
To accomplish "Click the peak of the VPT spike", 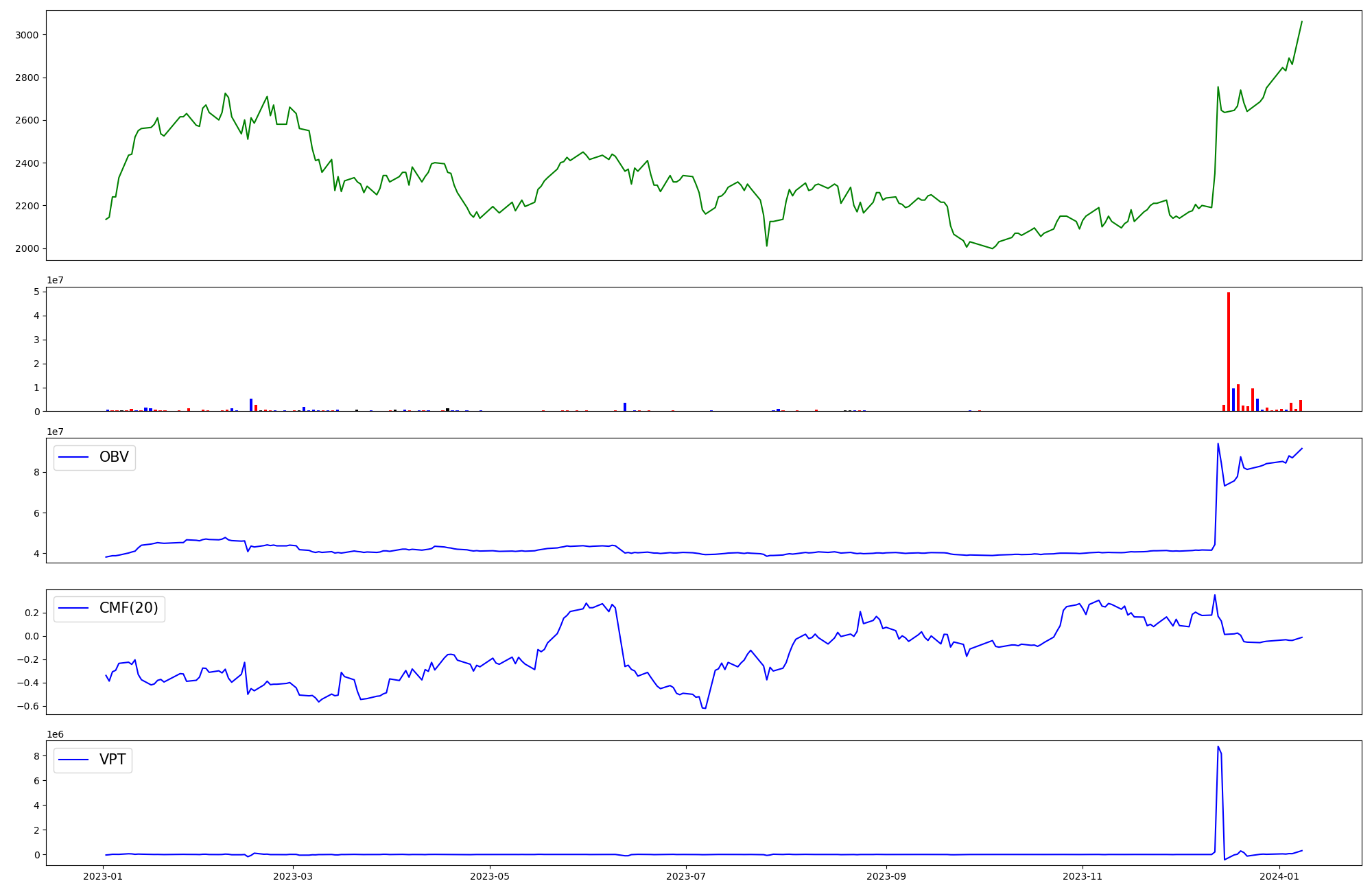I will pyautogui.click(x=1218, y=747).
